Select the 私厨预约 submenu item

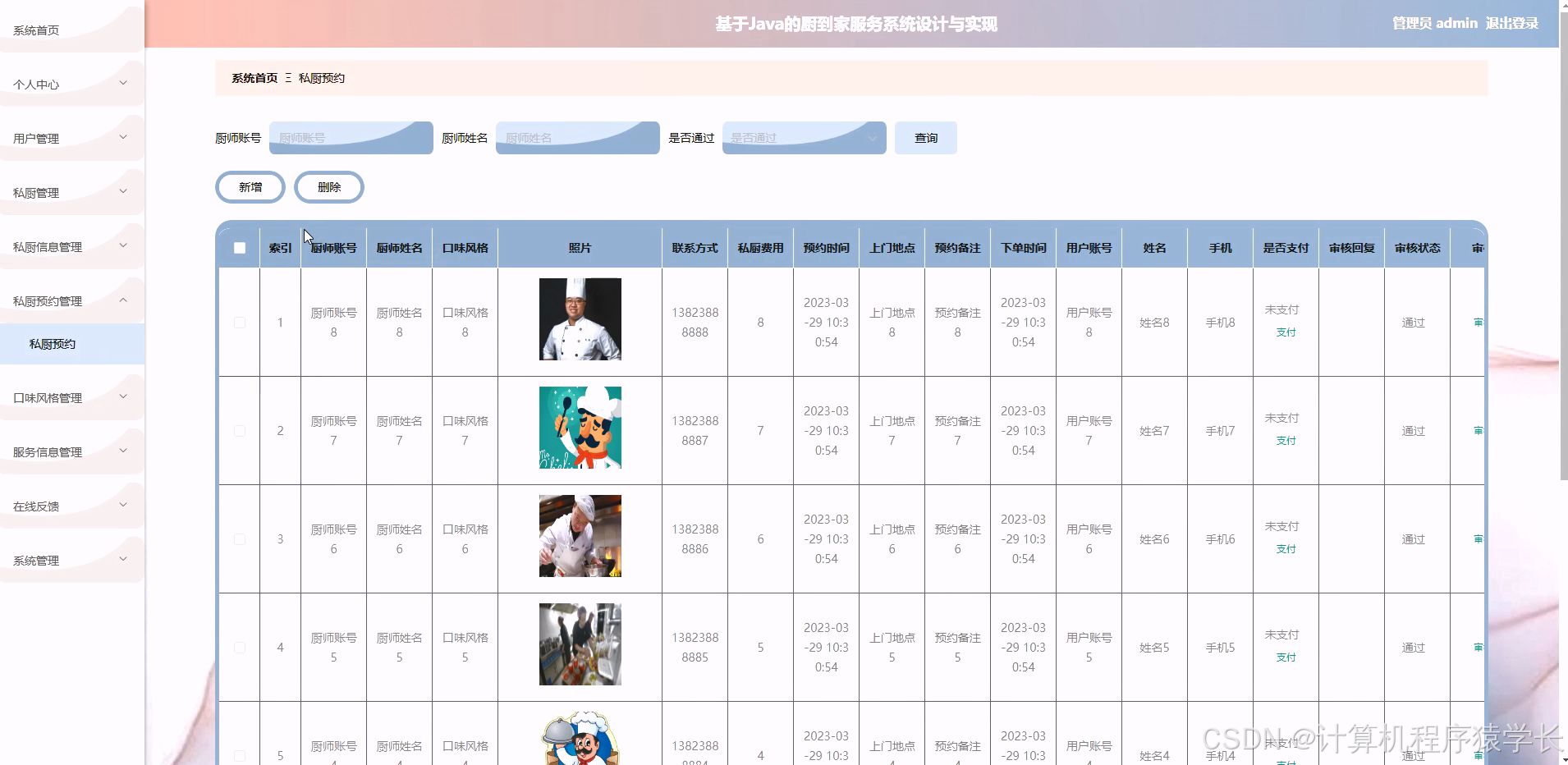coord(72,344)
